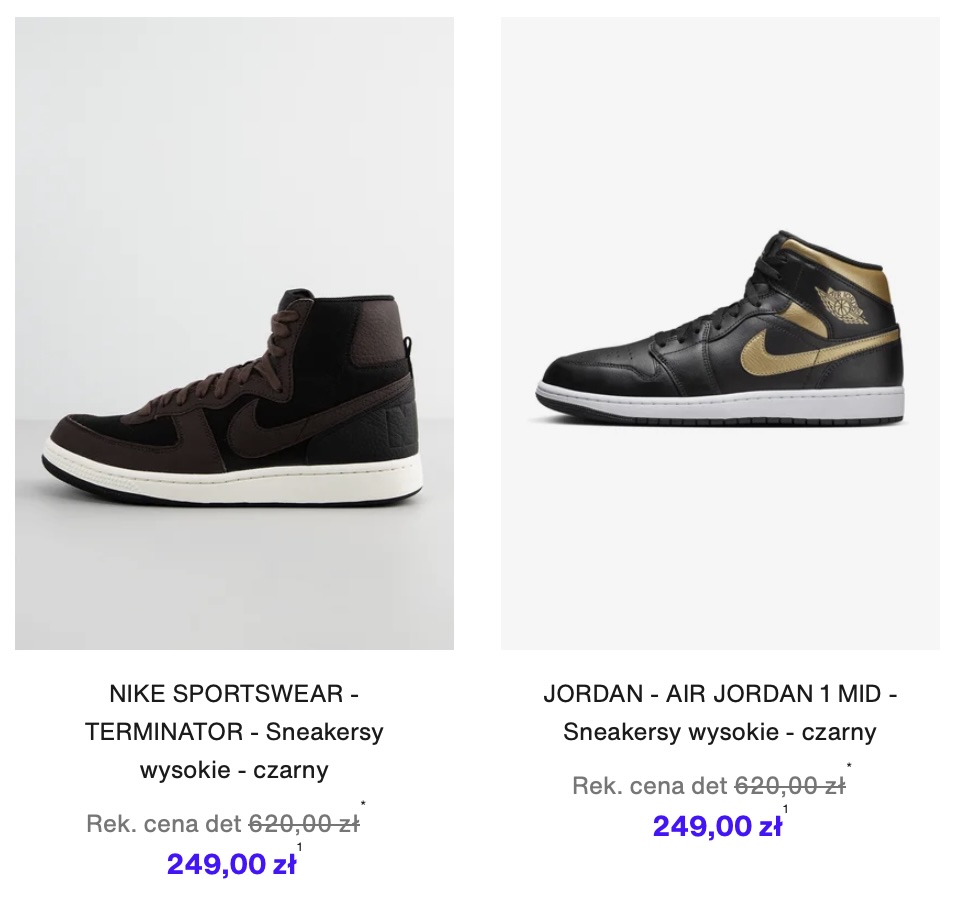Click the gold Wings logo on Jordan ankle

click(x=842, y=304)
